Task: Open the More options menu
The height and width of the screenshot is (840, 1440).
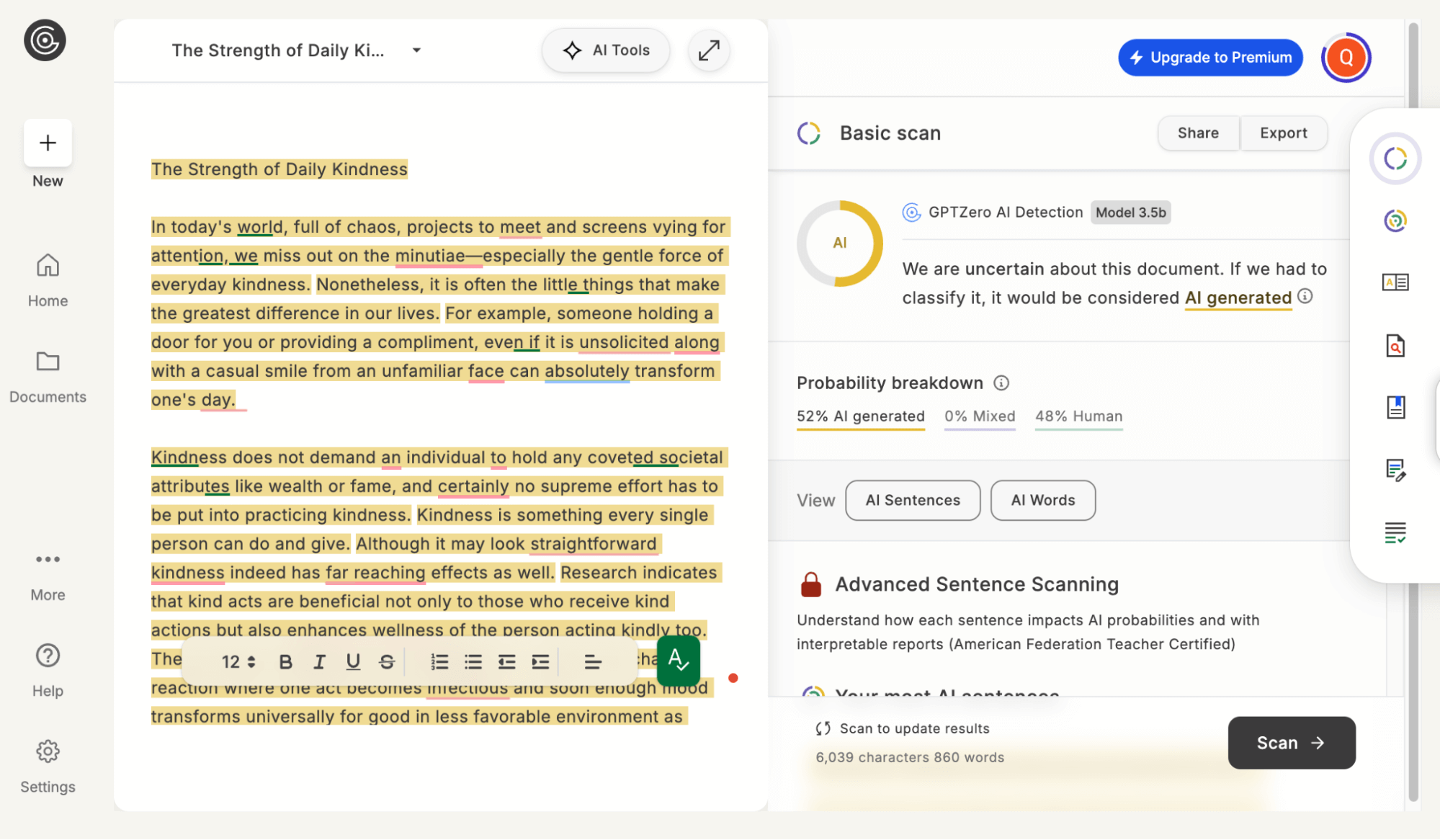Action: [x=48, y=576]
